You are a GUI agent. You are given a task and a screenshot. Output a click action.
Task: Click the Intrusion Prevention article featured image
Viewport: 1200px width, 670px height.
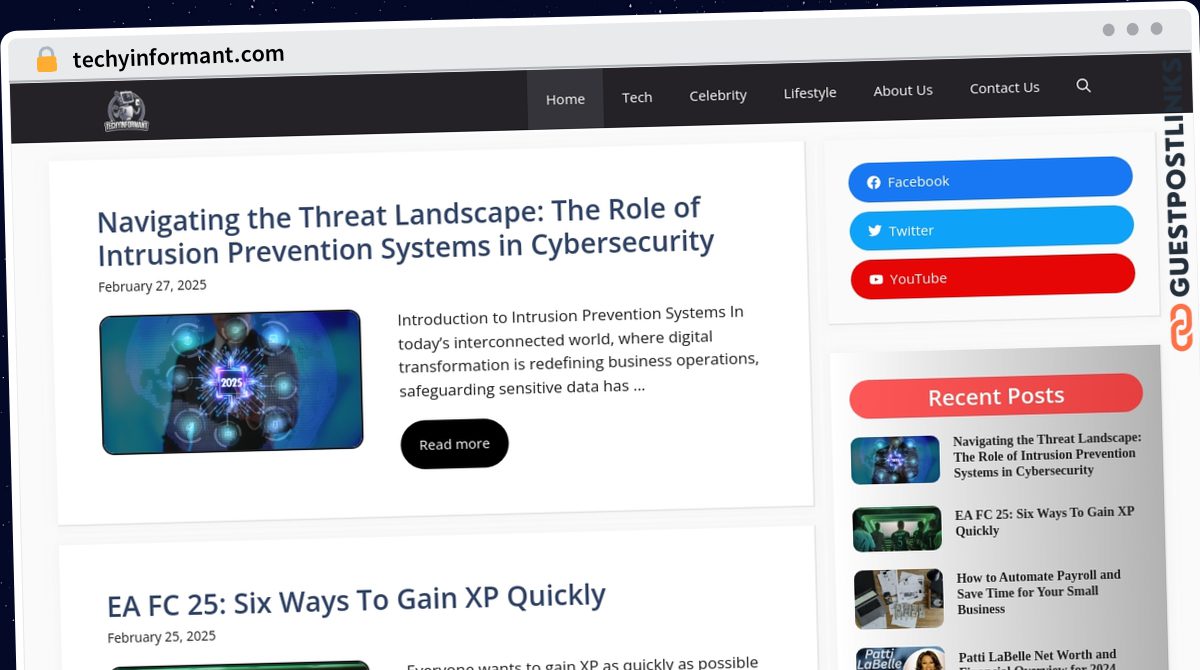(231, 381)
